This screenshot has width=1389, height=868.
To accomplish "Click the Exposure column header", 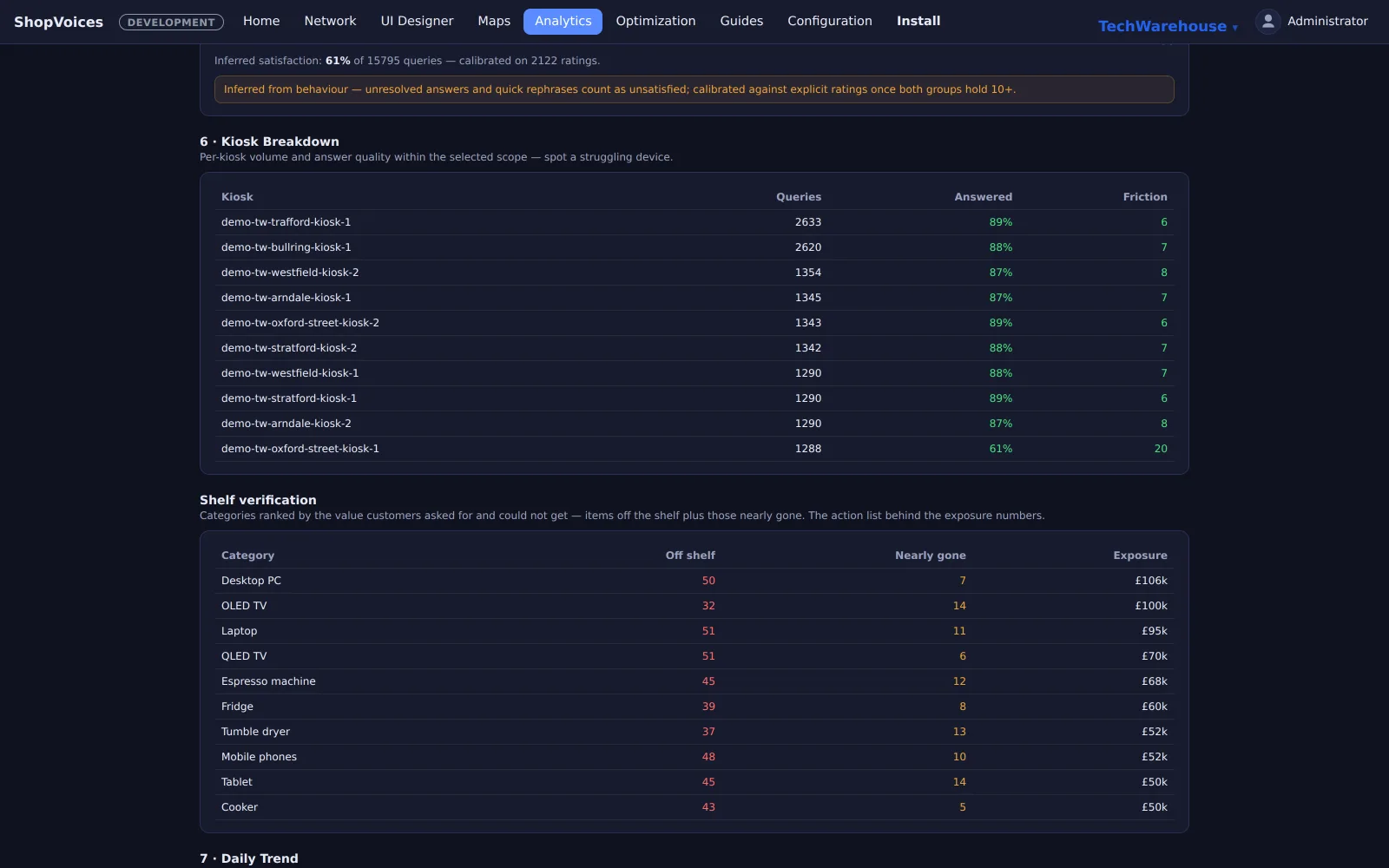I will [1140, 556].
